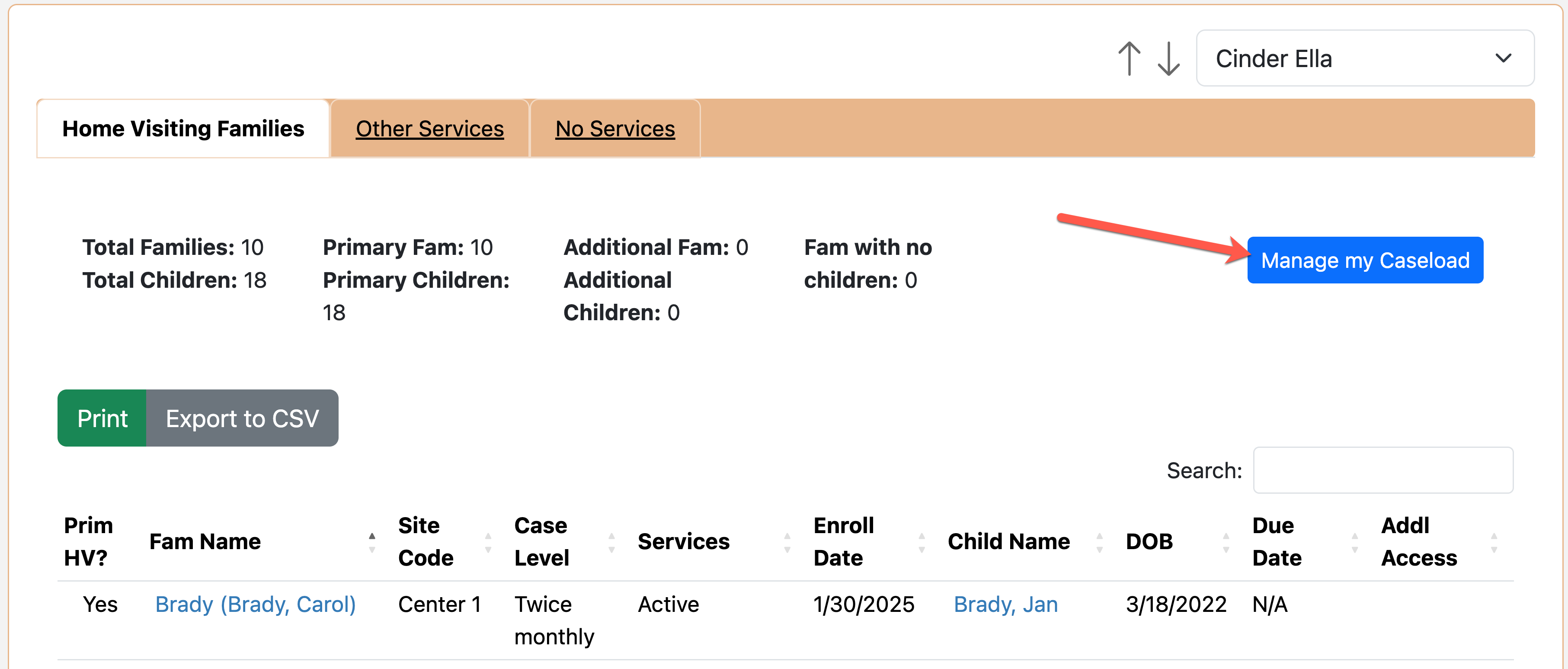Sort table by Child Name column arrows
The image size is (1568, 669).
point(1099,542)
